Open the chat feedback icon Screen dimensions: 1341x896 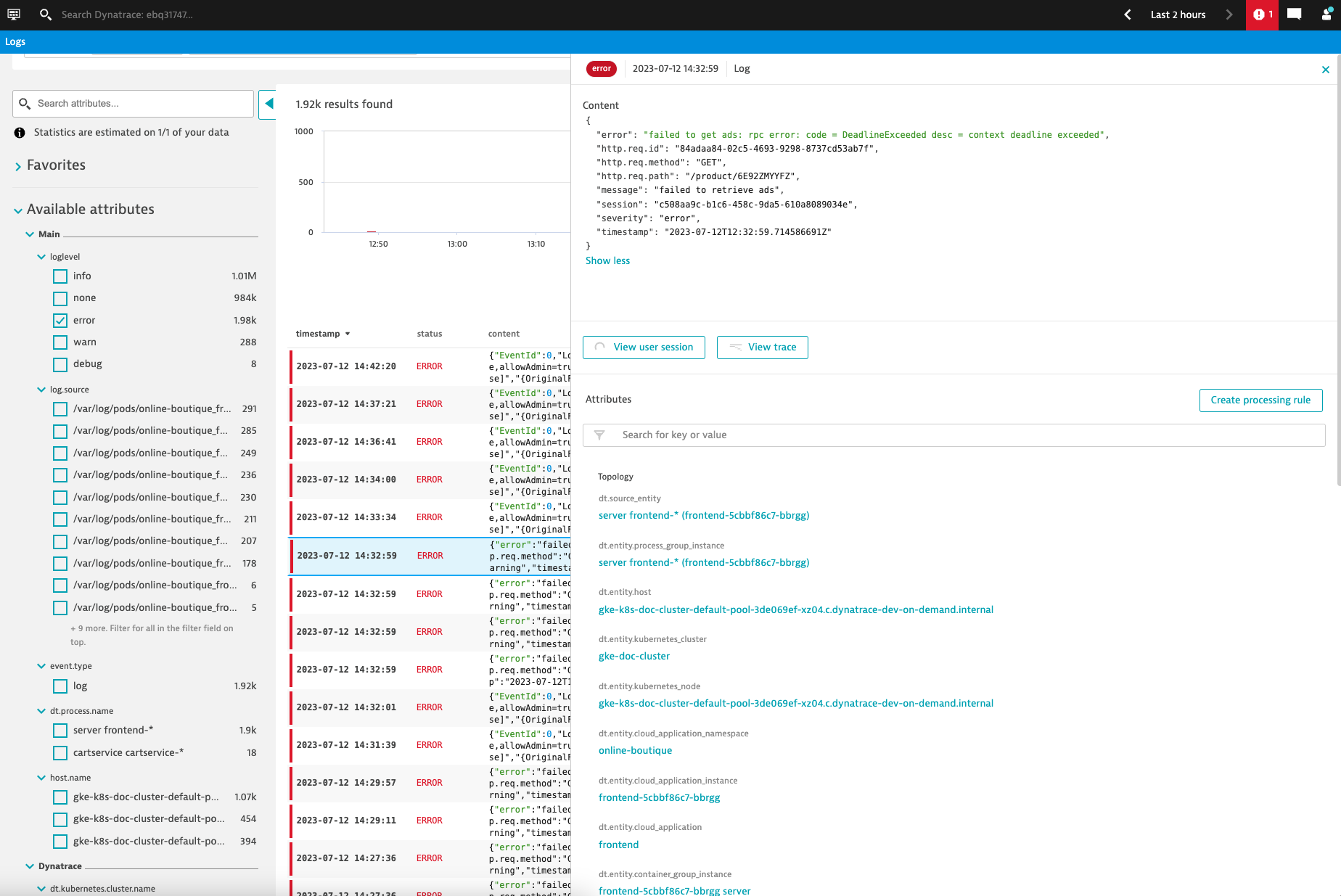[1294, 15]
